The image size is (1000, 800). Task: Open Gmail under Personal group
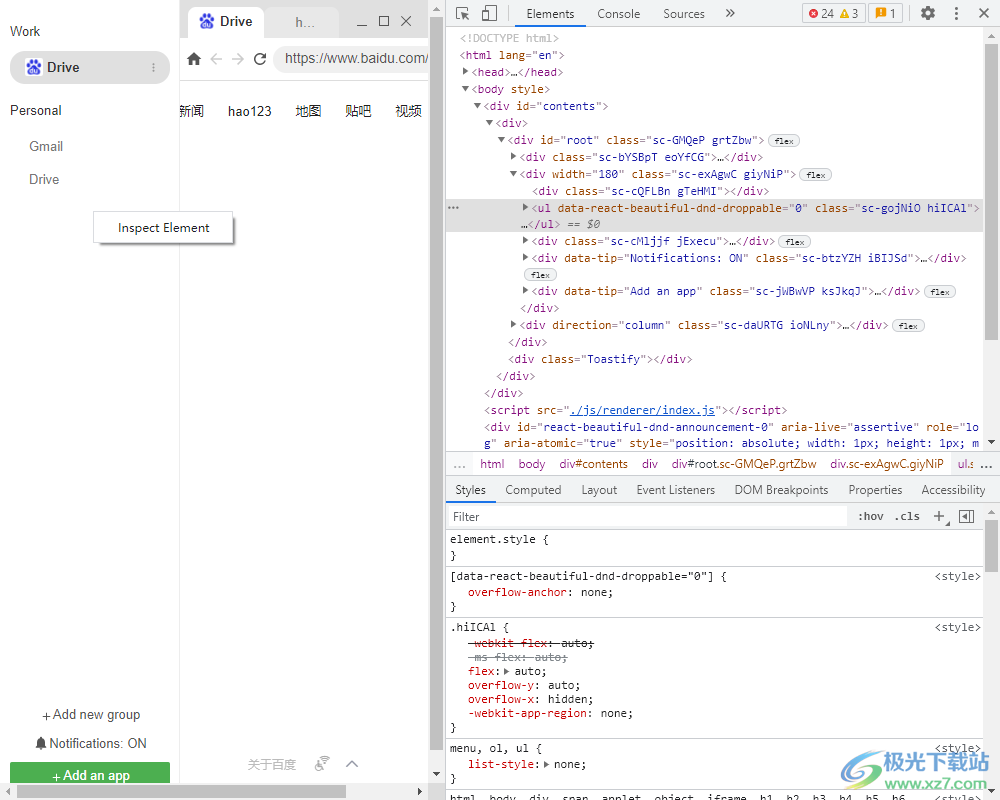pos(46,147)
